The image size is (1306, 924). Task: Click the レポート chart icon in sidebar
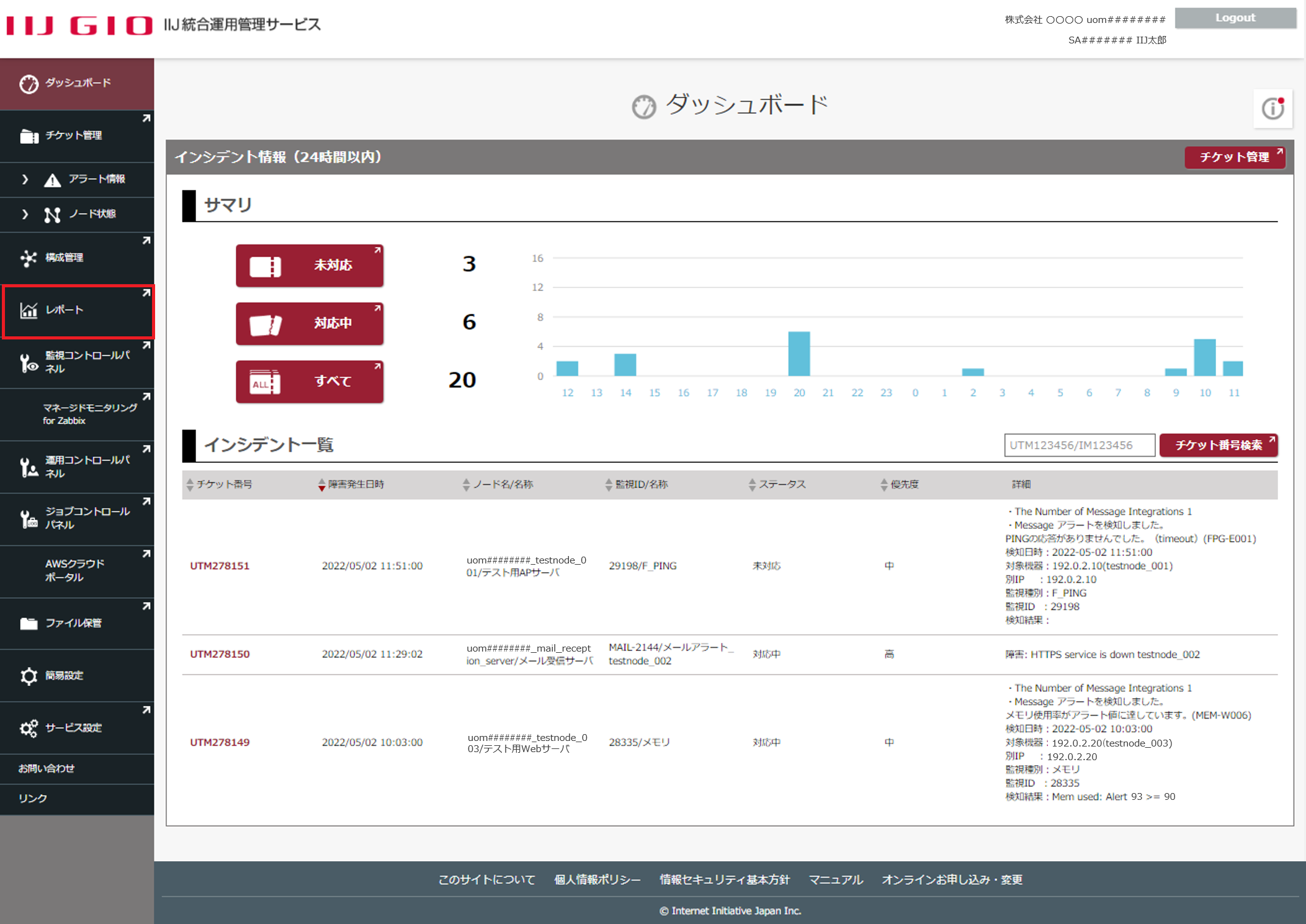[x=29, y=310]
